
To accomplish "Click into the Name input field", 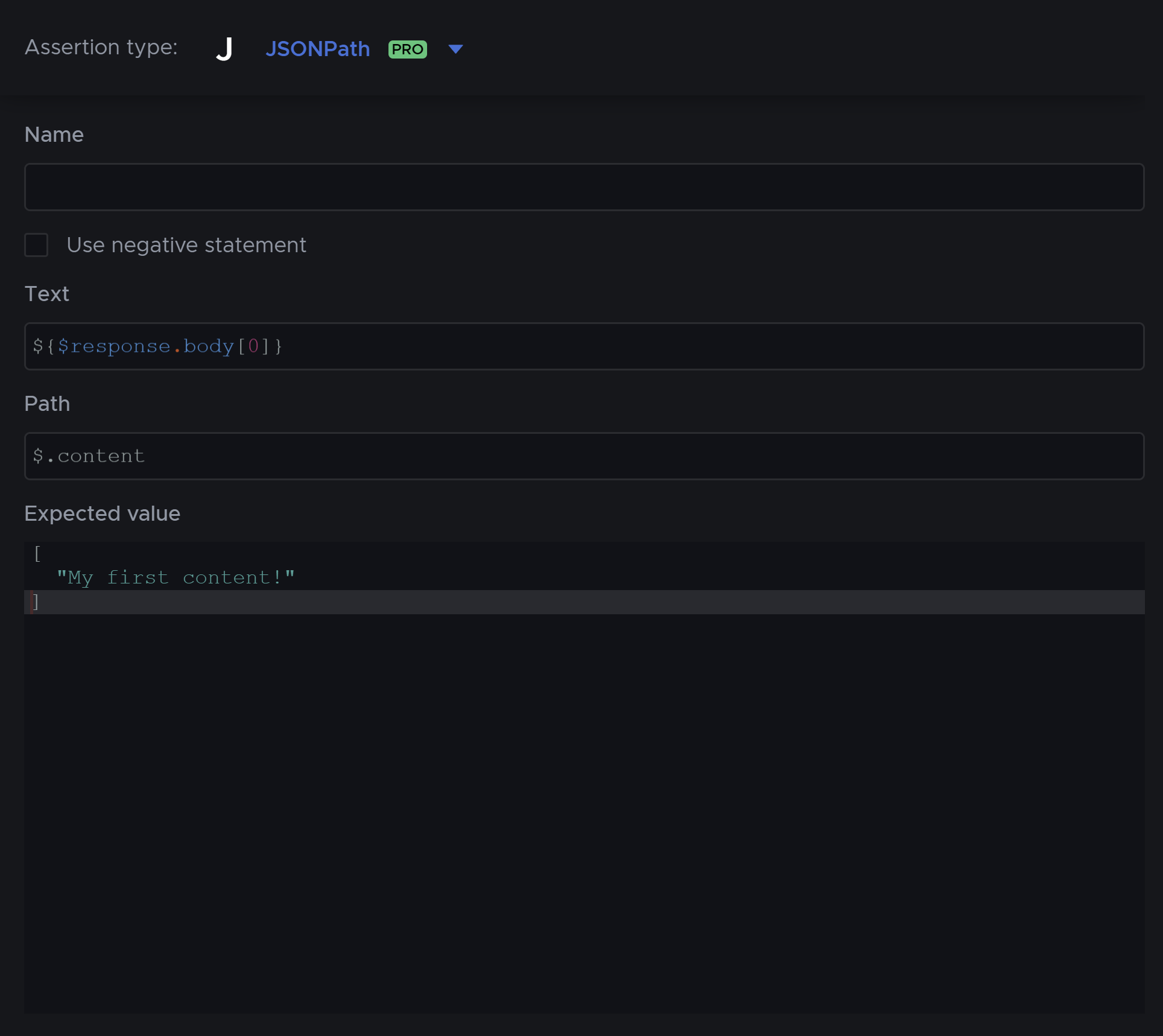I will pyautogui.click(x=583, y=187).
